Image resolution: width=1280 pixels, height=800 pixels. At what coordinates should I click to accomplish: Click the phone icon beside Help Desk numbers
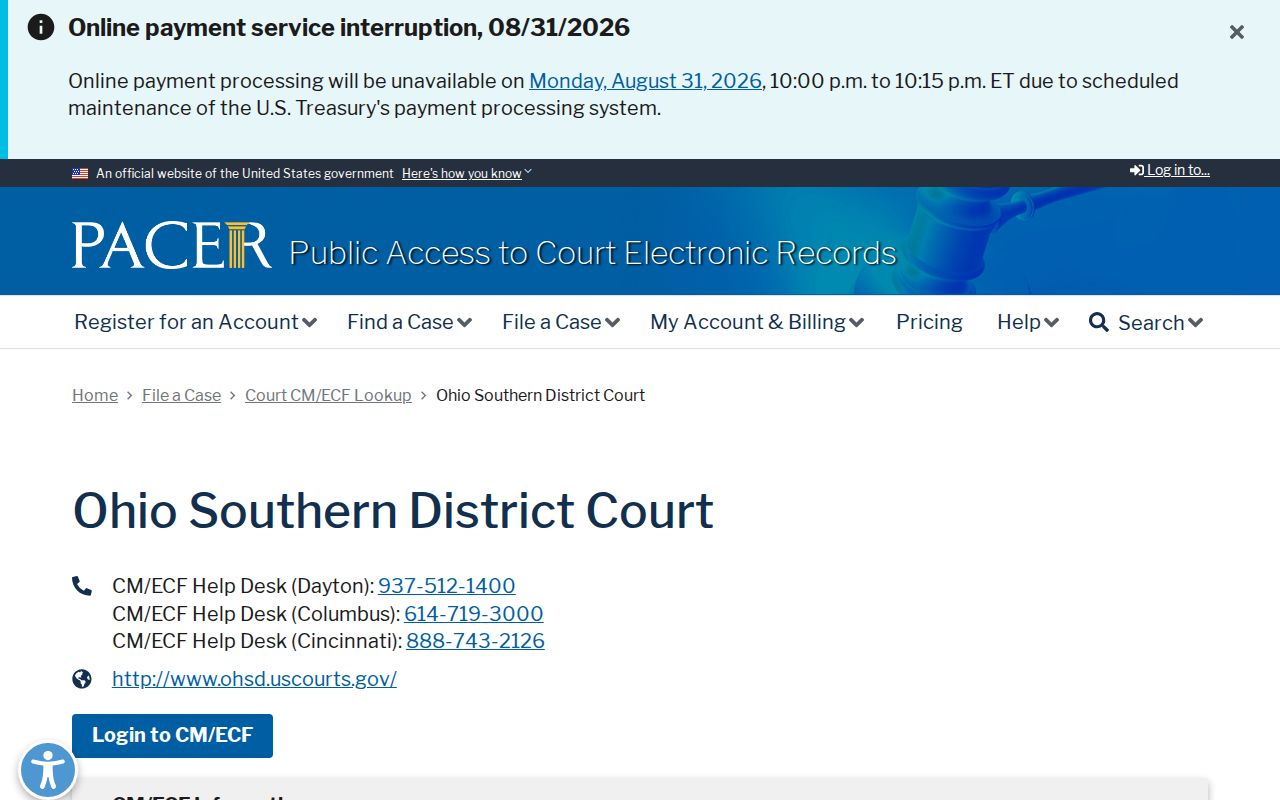[82, 586]
